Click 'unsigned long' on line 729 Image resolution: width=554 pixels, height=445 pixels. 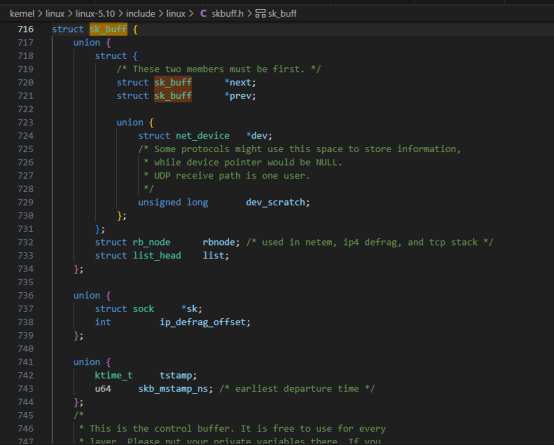coord(173,202)
